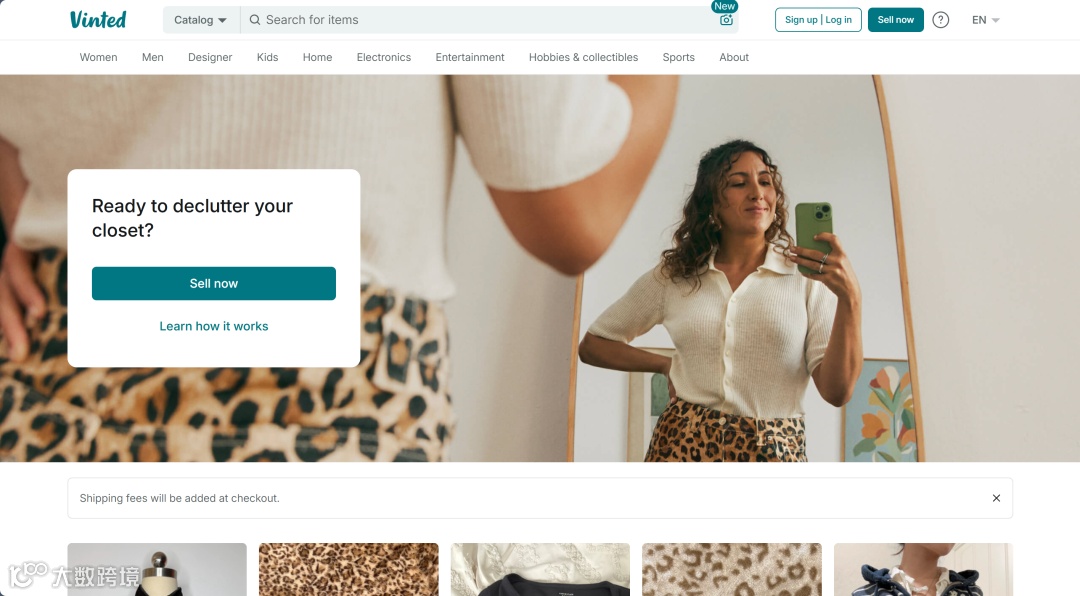Expand the Catalog dropdown
Screen dimensions: 1080x596
(x=200, y=20)
